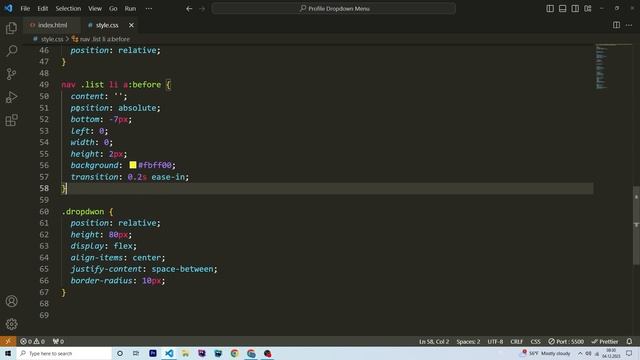
Task: Open the Extensions view
Action: click(x=11, y=120)
